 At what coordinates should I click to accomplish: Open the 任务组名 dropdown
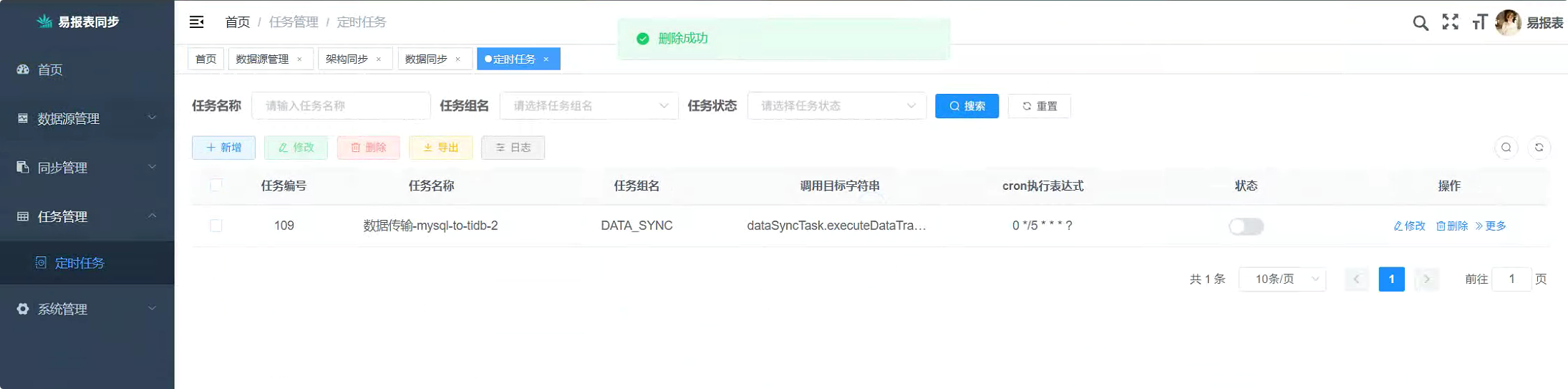589,106
